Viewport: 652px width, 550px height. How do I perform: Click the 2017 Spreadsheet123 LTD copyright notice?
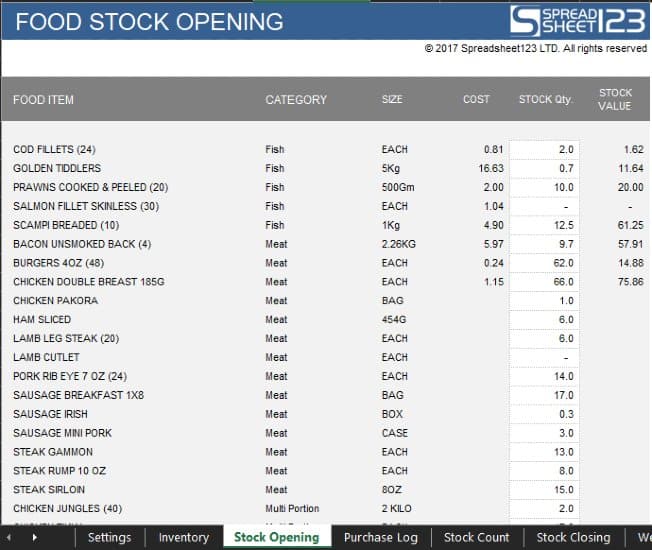(x=536, y=49)
